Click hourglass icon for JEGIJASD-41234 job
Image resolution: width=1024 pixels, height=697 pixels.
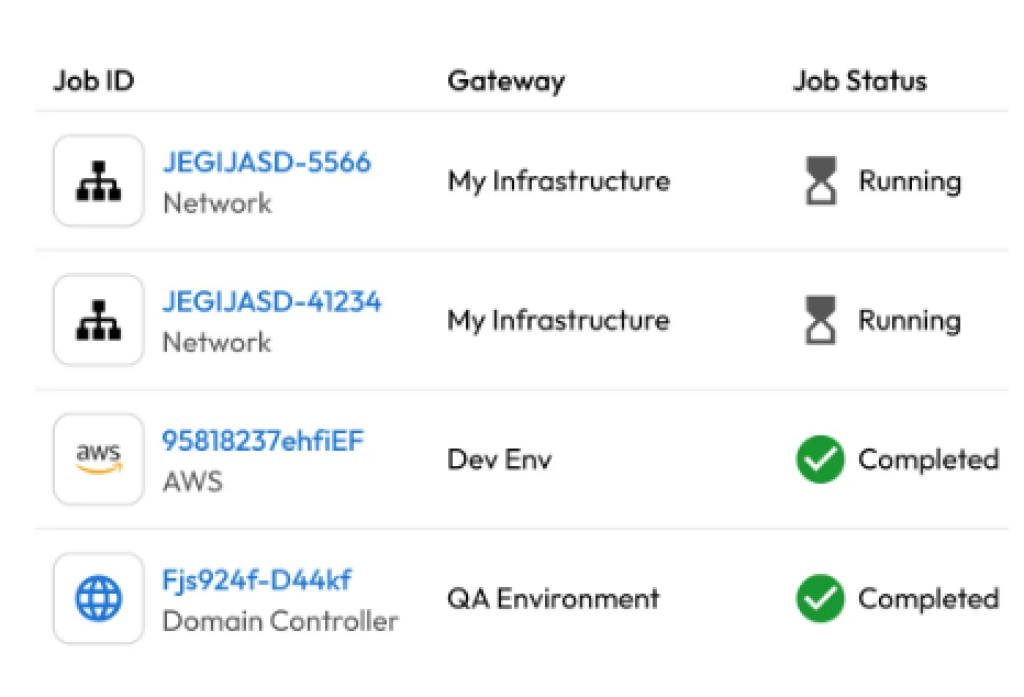coord(821,321)
